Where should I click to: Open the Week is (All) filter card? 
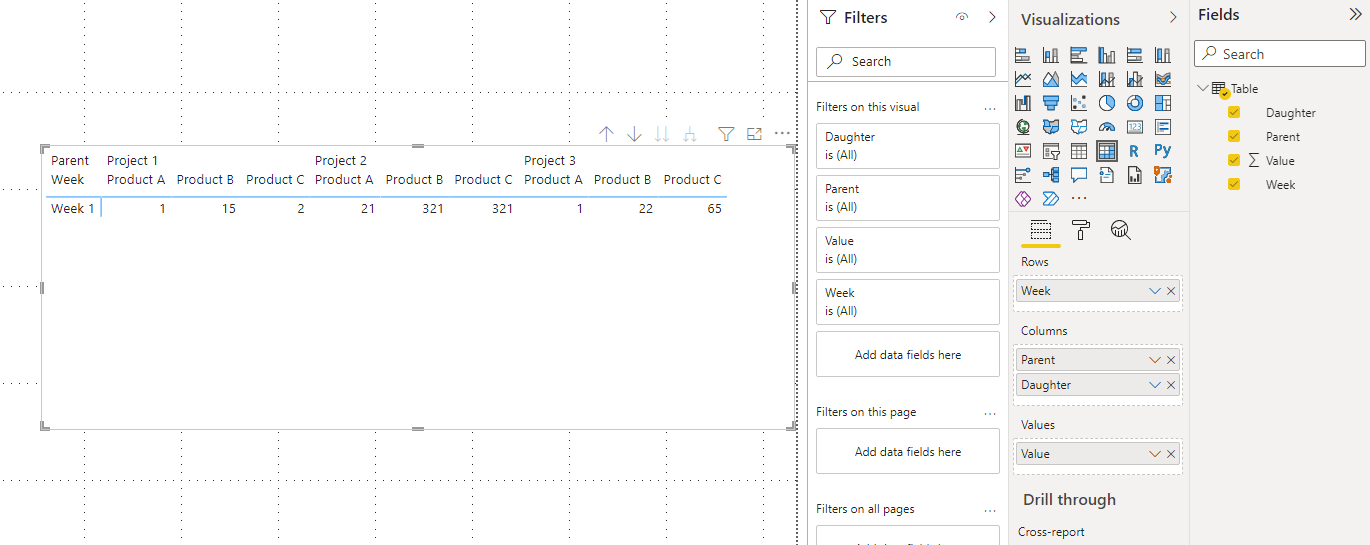908,302
